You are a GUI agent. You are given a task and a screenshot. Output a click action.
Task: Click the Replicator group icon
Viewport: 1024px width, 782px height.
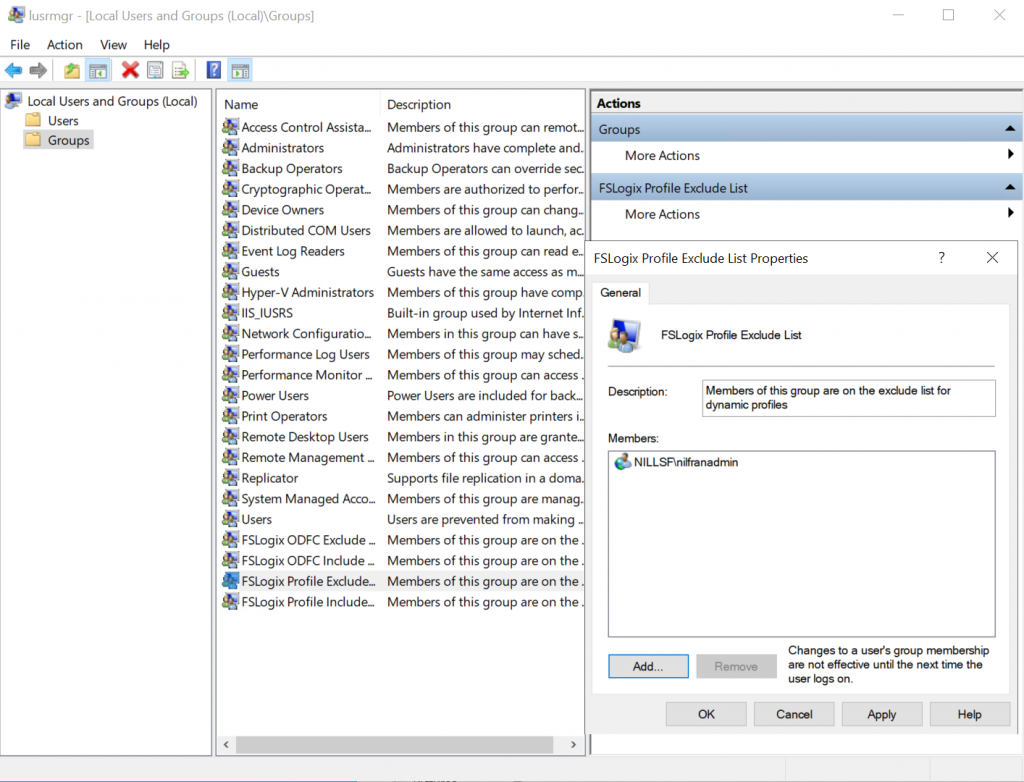click(230, 478)
